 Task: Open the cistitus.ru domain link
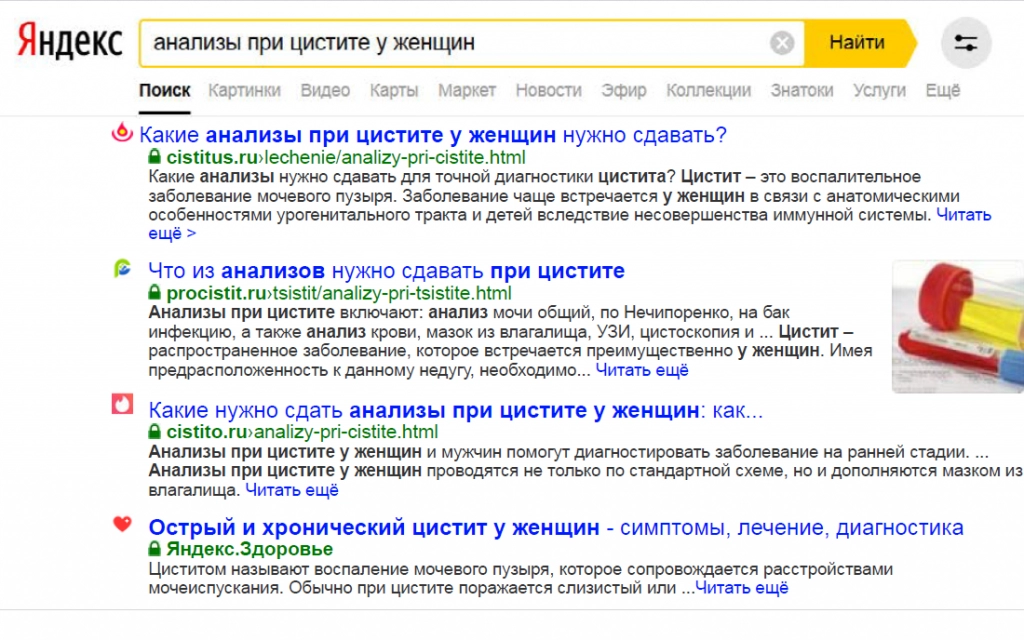212,157
